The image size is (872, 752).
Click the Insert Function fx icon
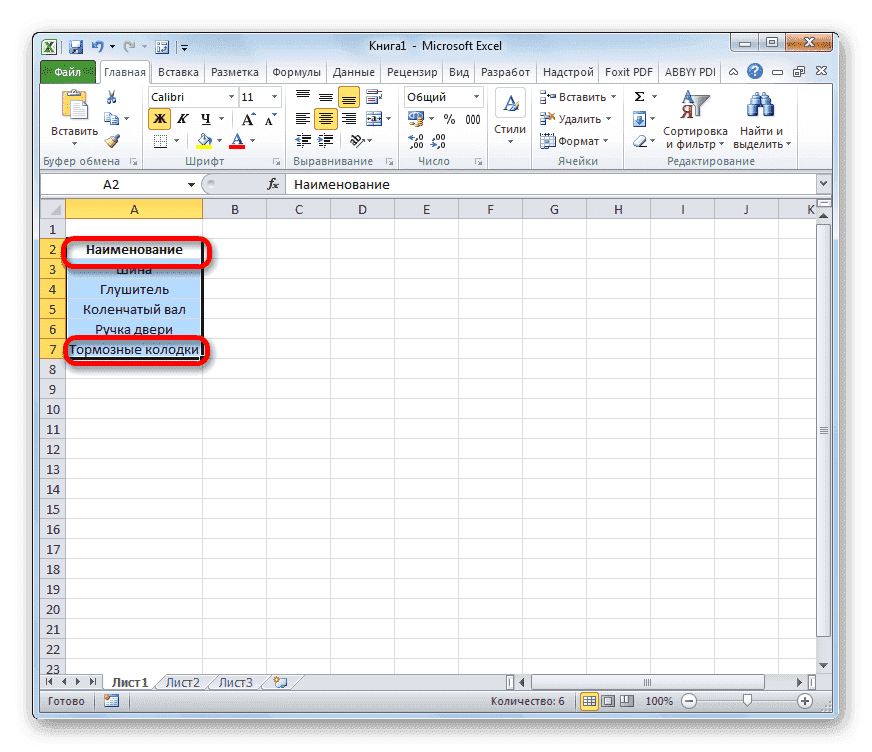273,184
